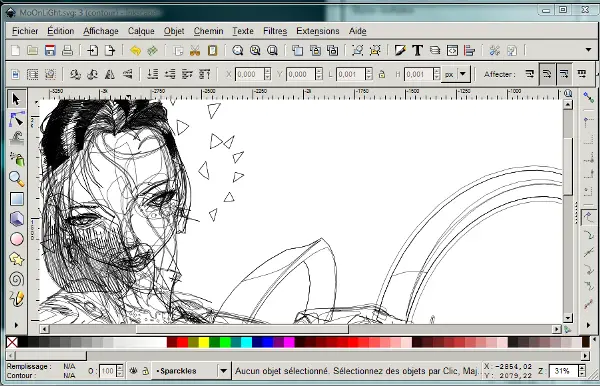Pick the no-color X swatch
Viewport: 600px width, 386px height.
pyautogui.click(x=12, y=342)
